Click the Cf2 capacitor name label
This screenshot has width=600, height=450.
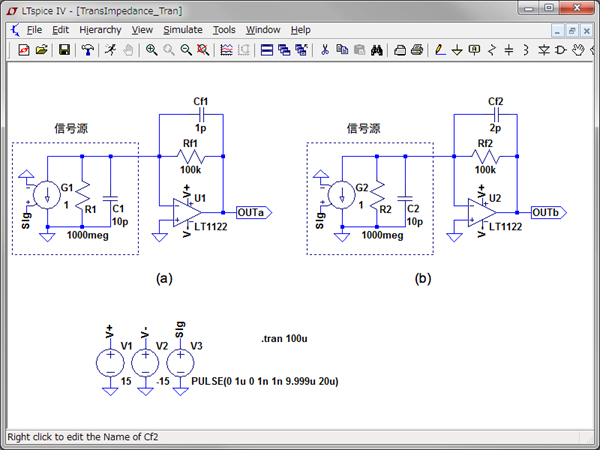pos(495,102)
